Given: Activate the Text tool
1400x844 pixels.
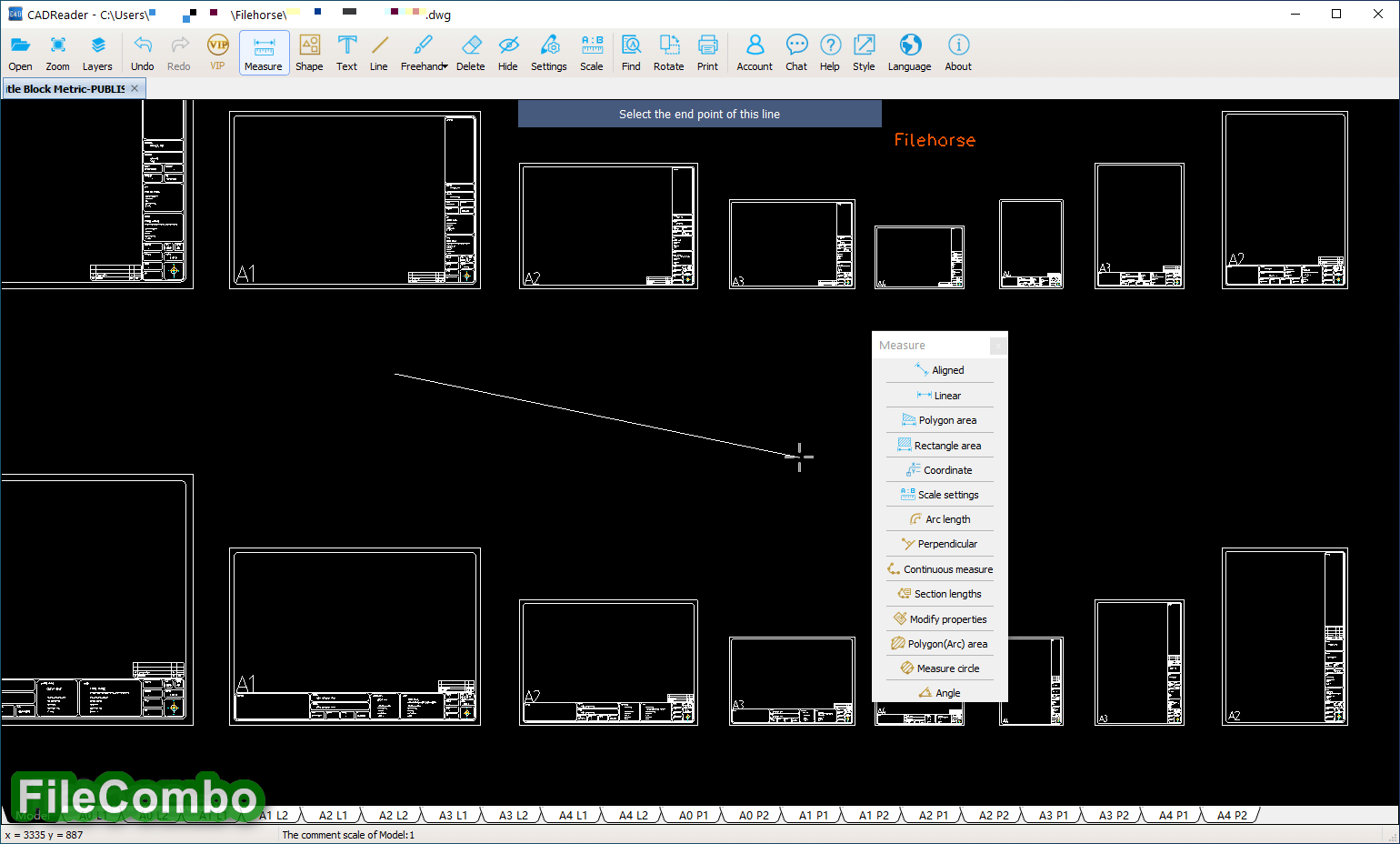Looking at the screenshot, I should (346, 53).
